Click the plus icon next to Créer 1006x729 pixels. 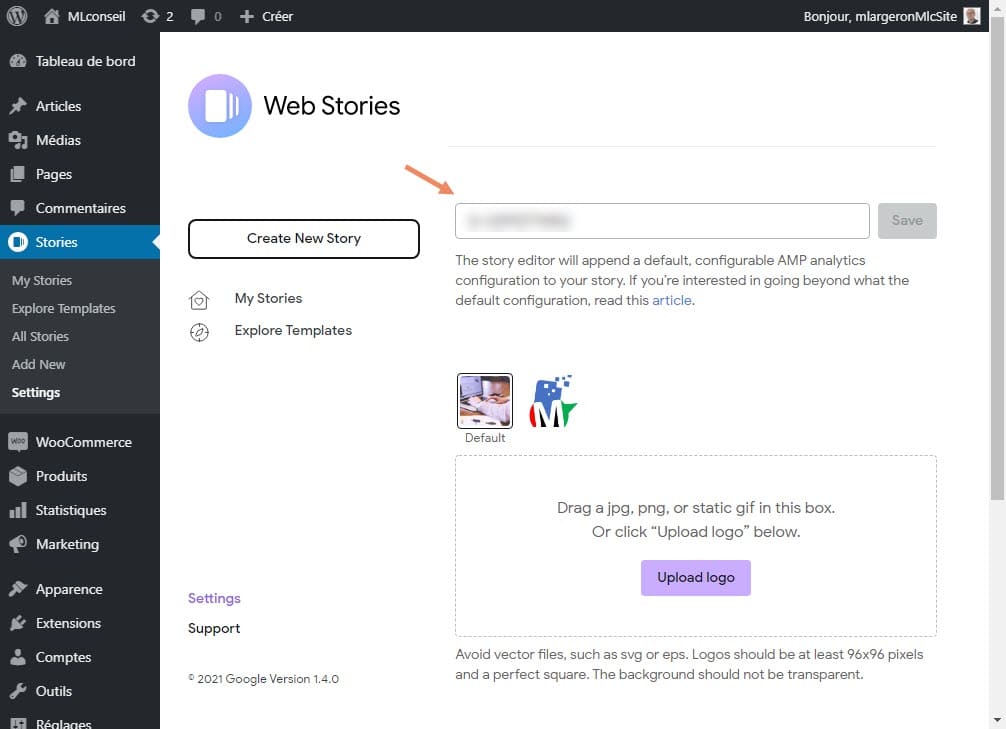coord(247,16)
